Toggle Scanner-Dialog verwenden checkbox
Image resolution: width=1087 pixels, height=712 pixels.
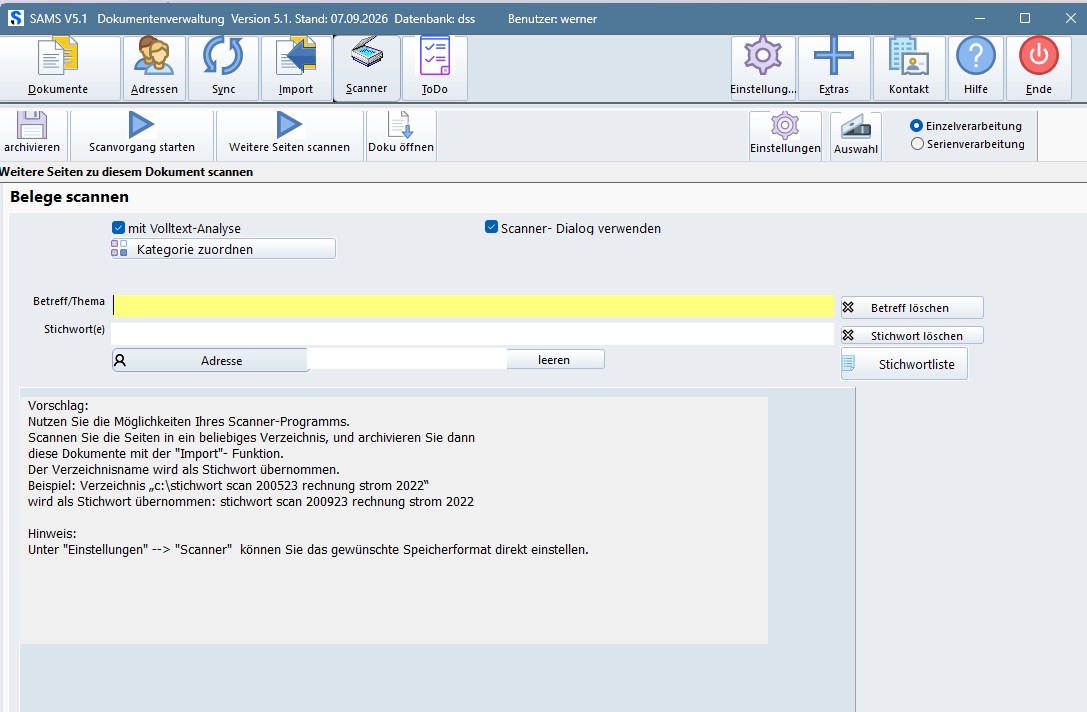click(492, 227)
